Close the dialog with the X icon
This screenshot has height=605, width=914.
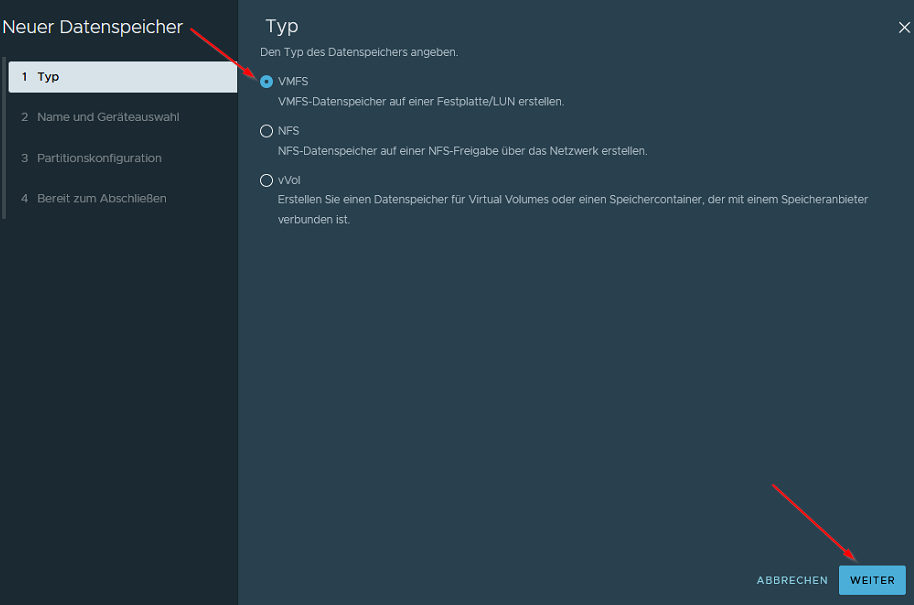pyautogui.click(x=904, y=28)
